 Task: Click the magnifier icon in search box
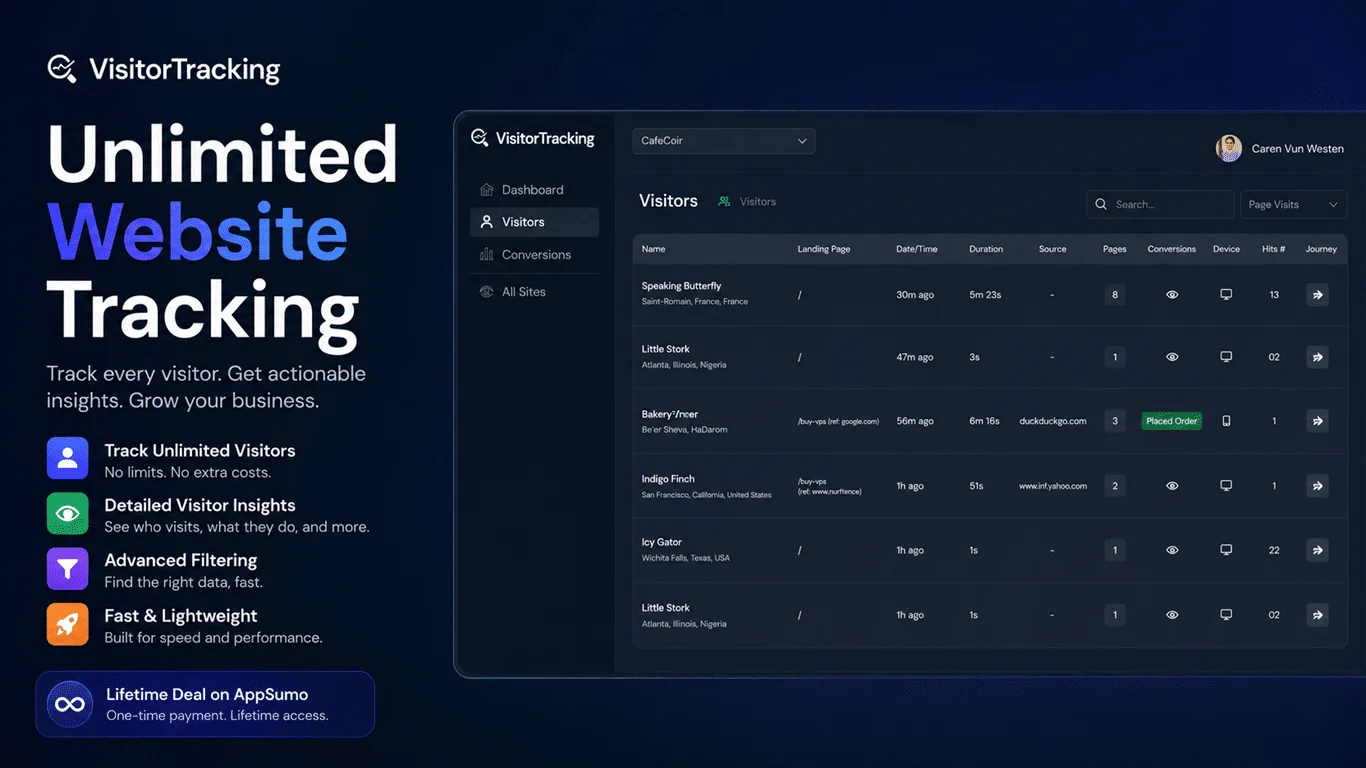pos(1101,204)
